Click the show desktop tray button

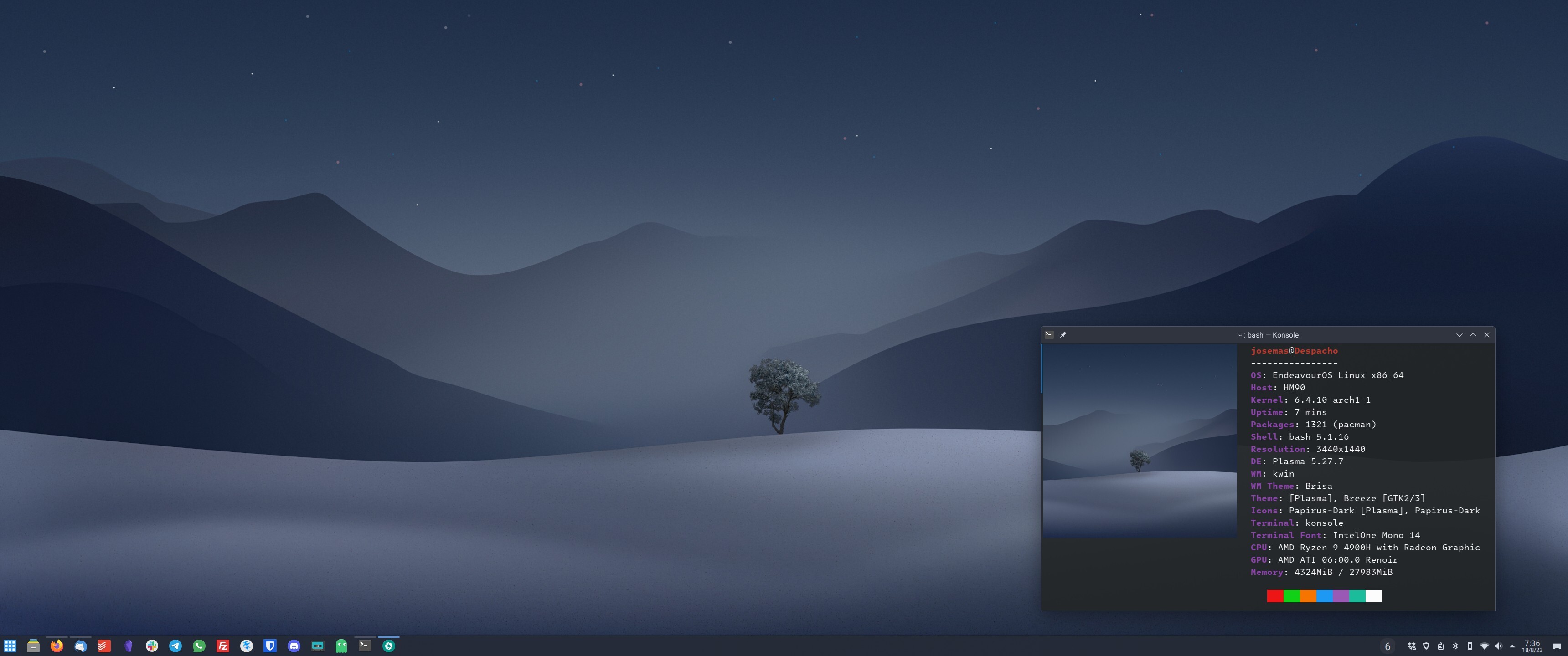1557,646
